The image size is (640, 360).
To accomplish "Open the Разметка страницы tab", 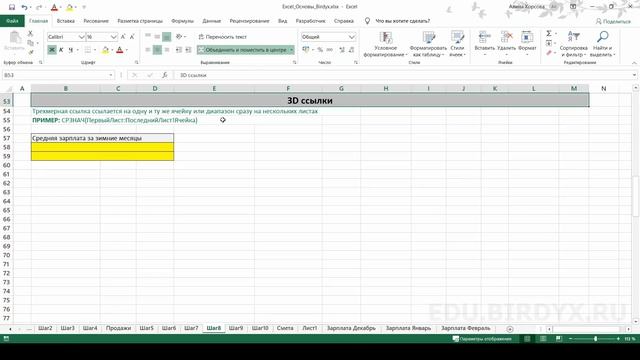I will (140, 21).
